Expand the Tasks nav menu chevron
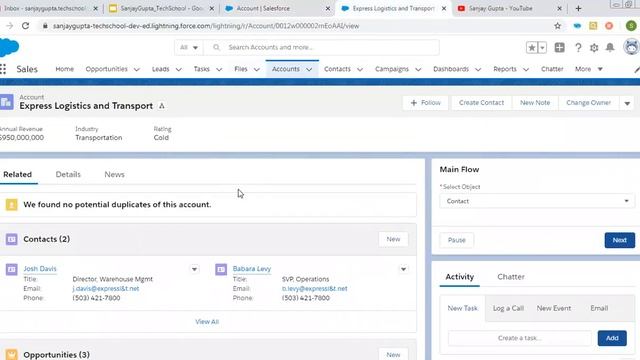The width and height of the screenshot is (640, 360). click(x=219, y=69)
